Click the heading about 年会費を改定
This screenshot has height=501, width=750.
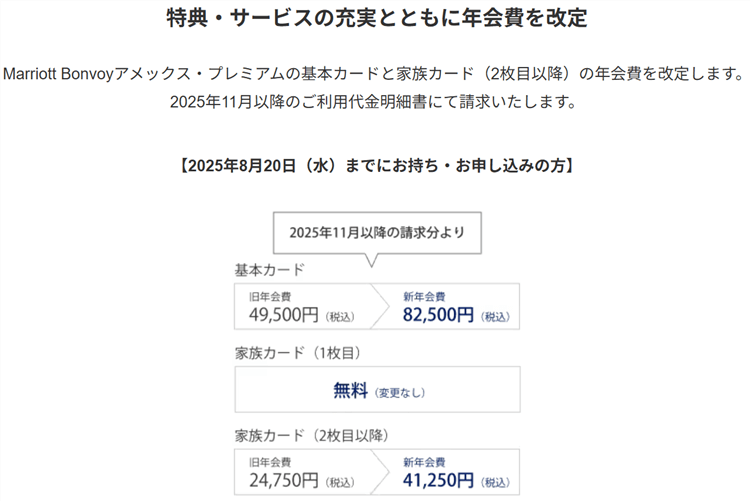(376, 19)
